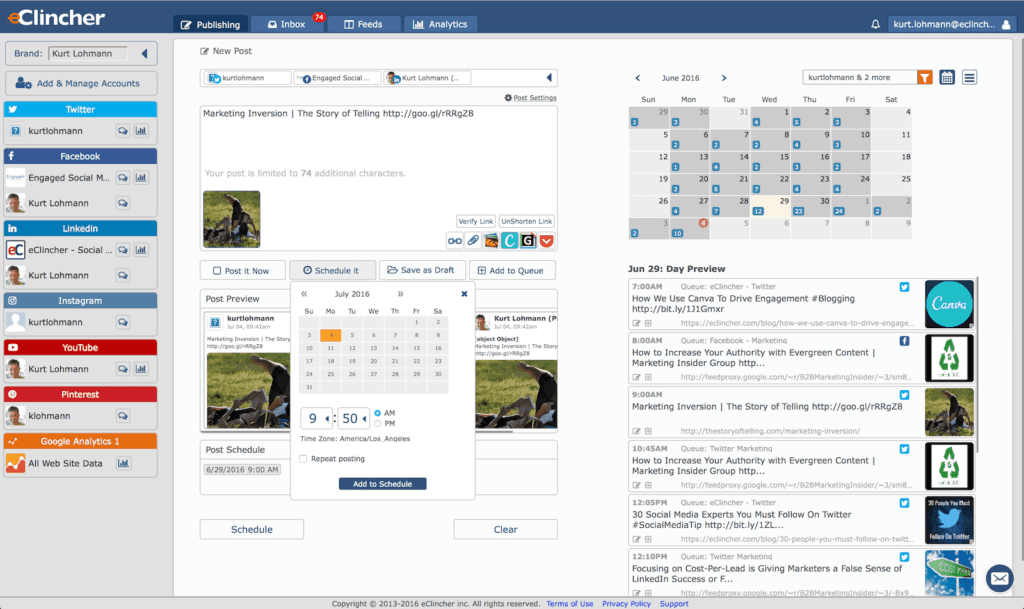The width and height of the screenshot is (1024, 609).
Task: Open the chat envelope bubble icon
Action: click(999, 578)
